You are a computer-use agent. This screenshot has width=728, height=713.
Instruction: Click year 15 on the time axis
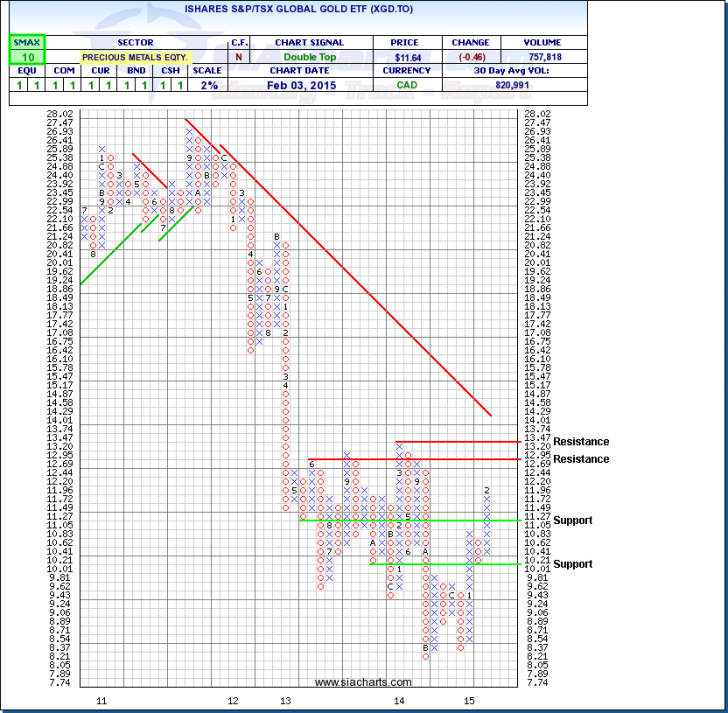pyautogui.click(x=469, y=702)
